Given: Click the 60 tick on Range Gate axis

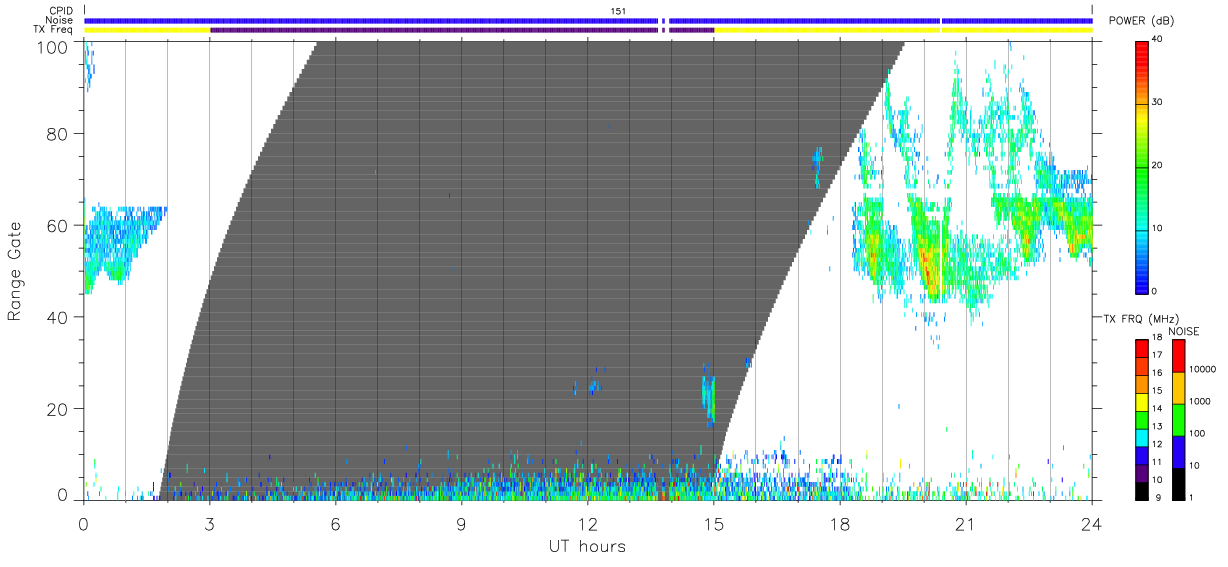Looking at the screenshot, I should tap(58, 225).
